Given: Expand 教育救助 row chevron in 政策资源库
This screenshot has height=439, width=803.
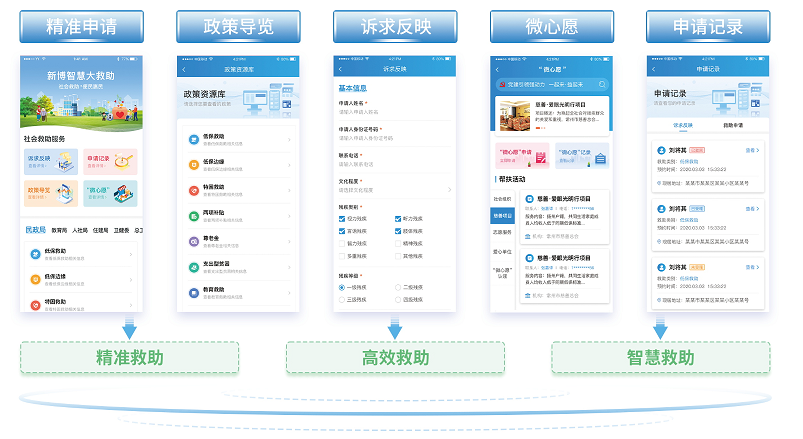Looking at the screenshot, I should (289, 292).
